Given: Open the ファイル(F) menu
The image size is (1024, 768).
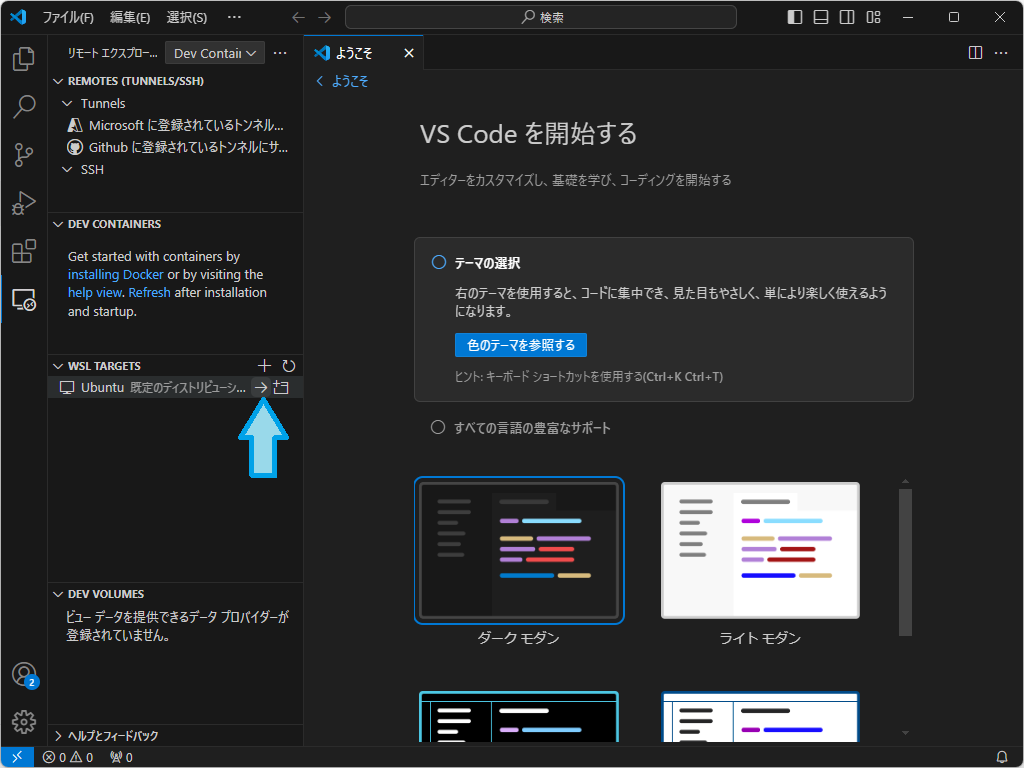Looking at the screenshot, I should (68, 18).
